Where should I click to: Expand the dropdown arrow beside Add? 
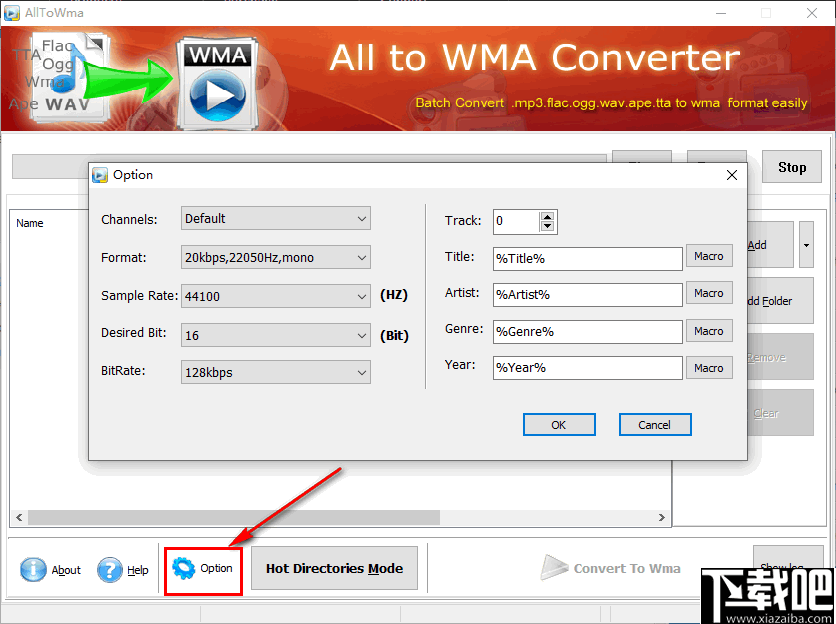805,244
